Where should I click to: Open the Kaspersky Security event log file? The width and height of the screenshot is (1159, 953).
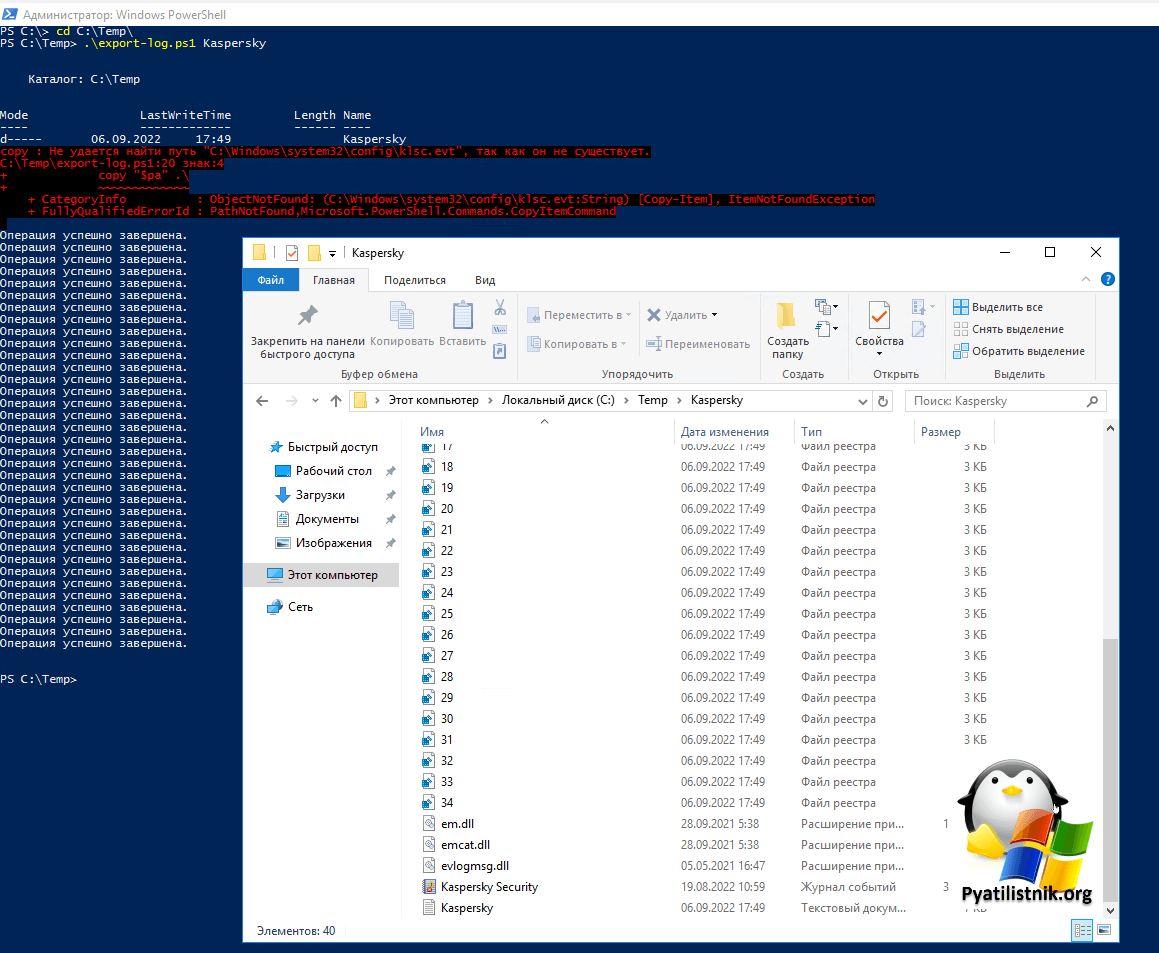489,887
